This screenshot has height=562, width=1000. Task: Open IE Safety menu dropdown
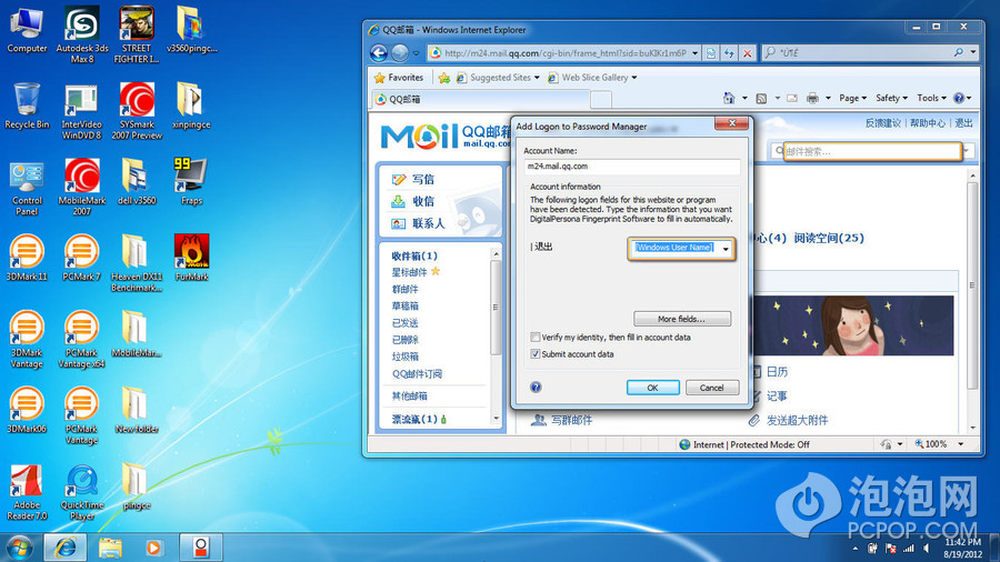pos(891,98)
